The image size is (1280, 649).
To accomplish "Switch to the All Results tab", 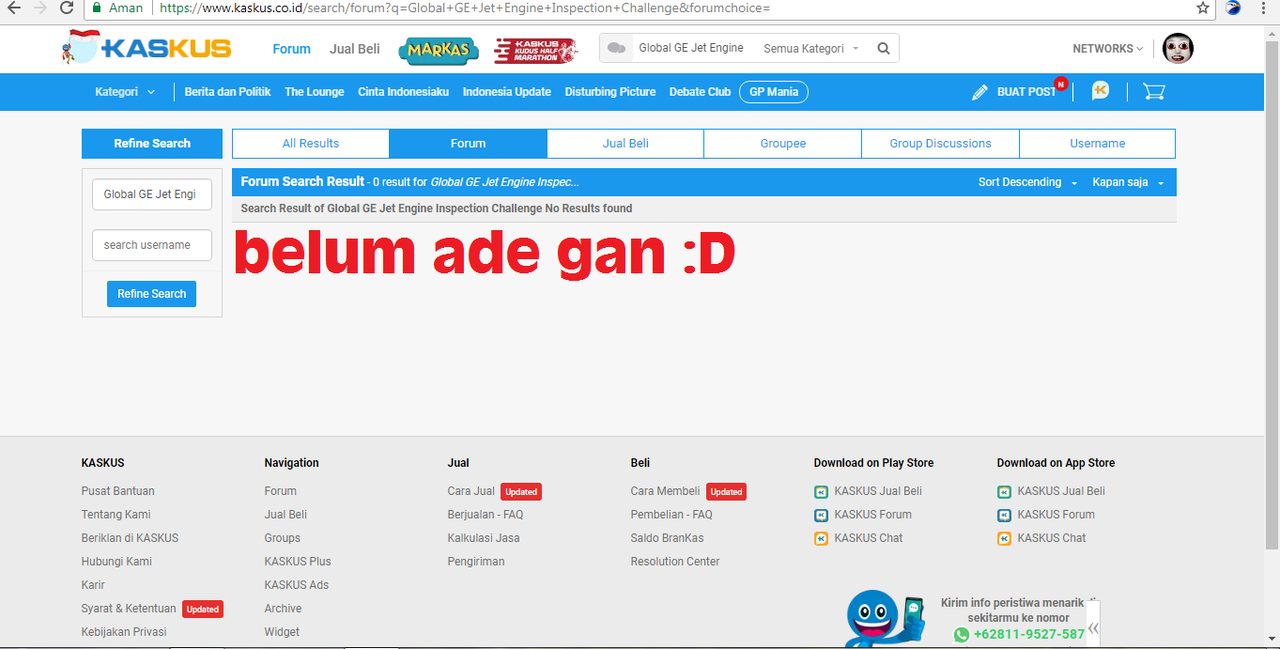I will 311,144.
